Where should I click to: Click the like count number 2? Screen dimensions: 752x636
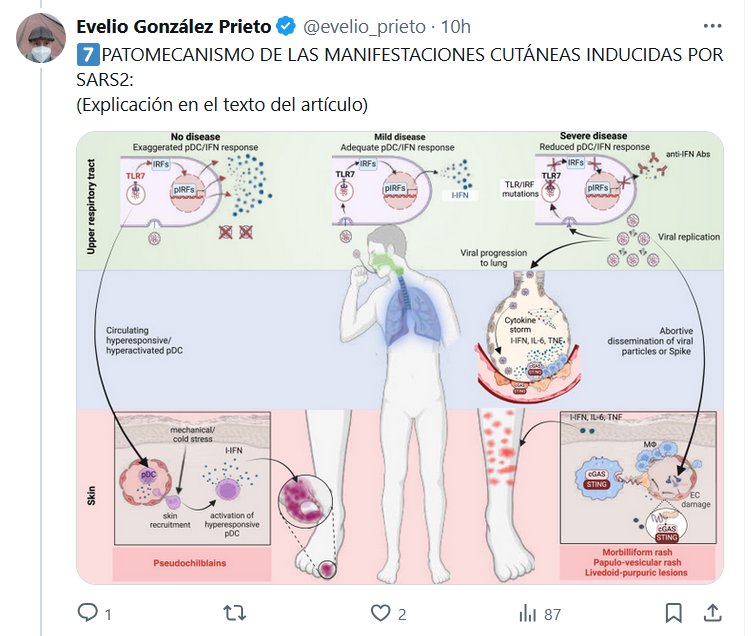pyautogui.click(x=402, y=614)
